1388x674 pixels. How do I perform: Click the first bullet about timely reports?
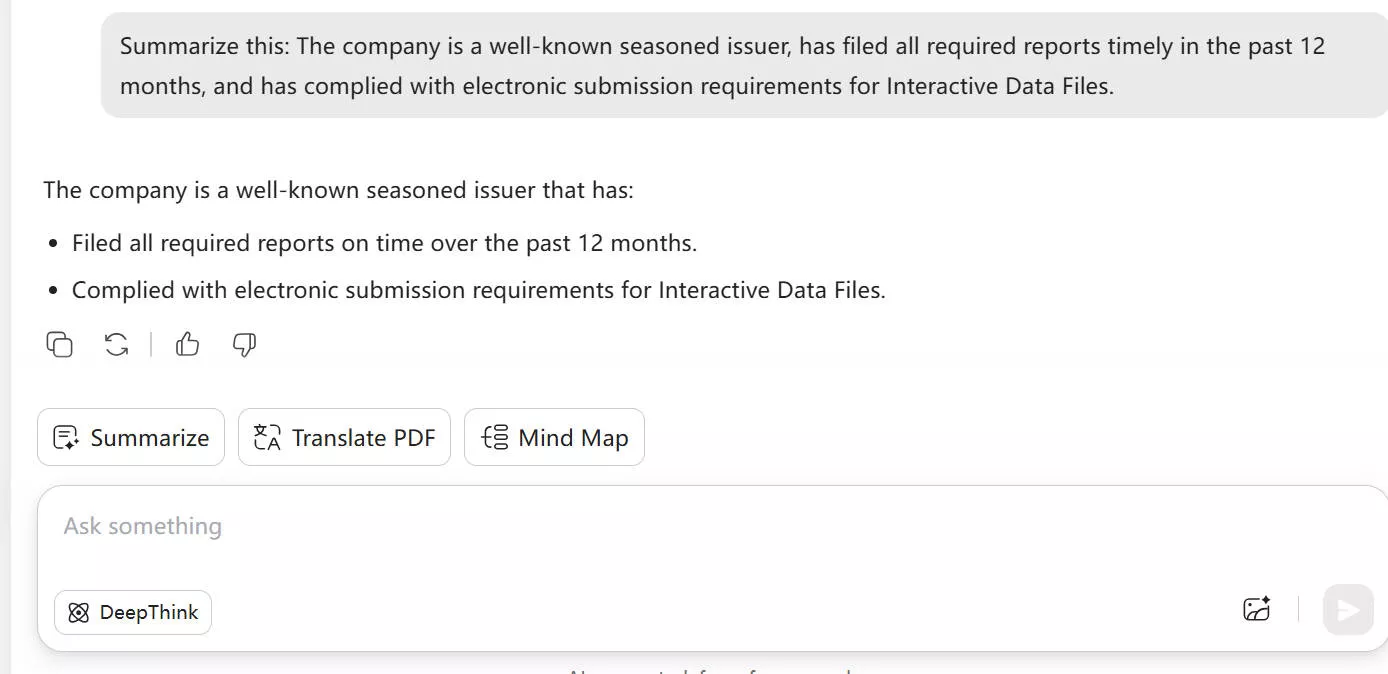point(385,242)
